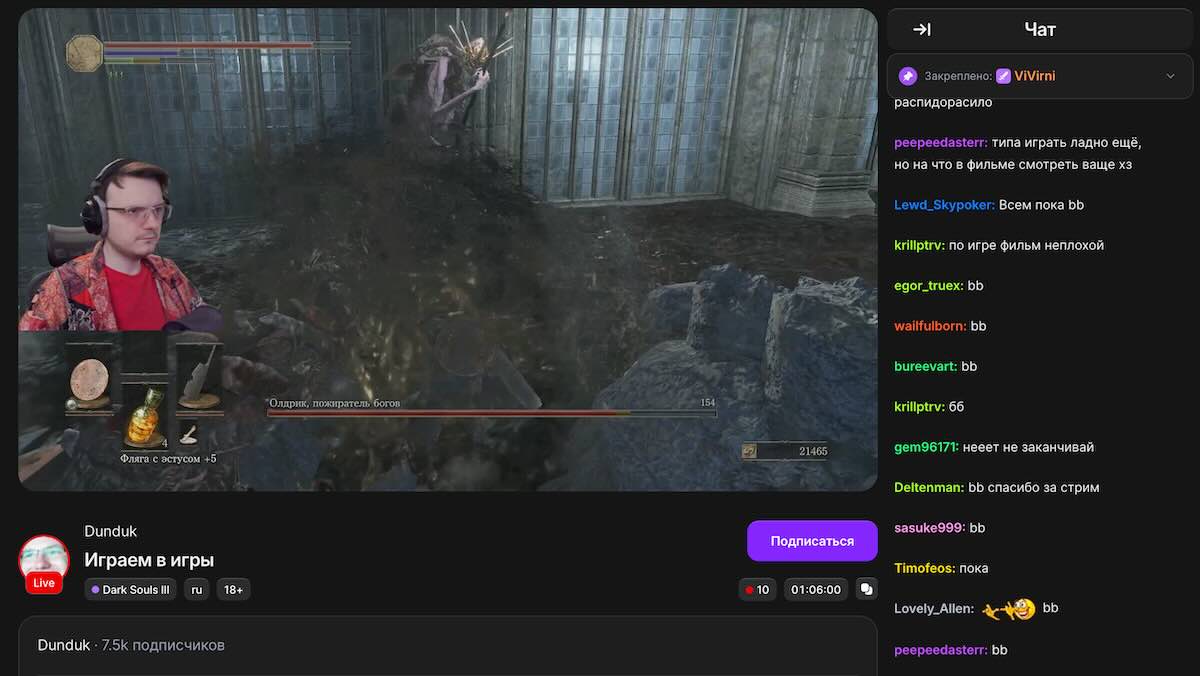This screenshot has width=1200, height=676.
Task: Collapse the chat panel with the arrow icon
Action: (922, 30)
